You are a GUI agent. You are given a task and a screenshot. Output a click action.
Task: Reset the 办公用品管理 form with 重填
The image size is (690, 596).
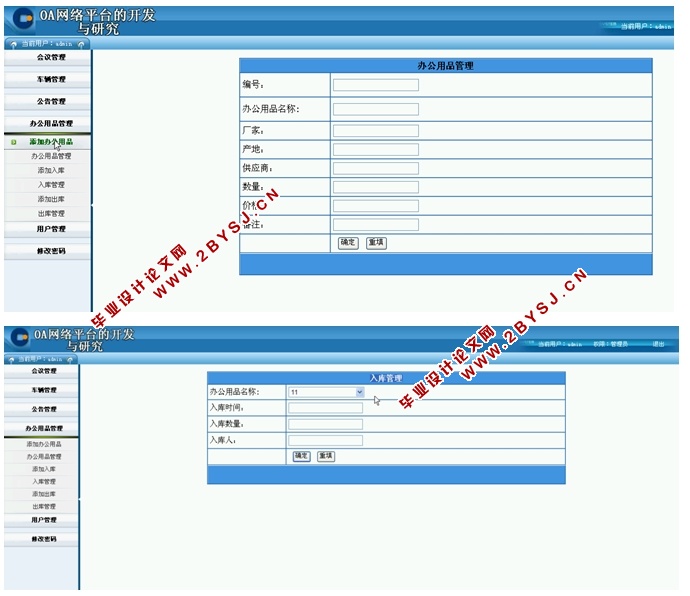(x=376, y=243)
